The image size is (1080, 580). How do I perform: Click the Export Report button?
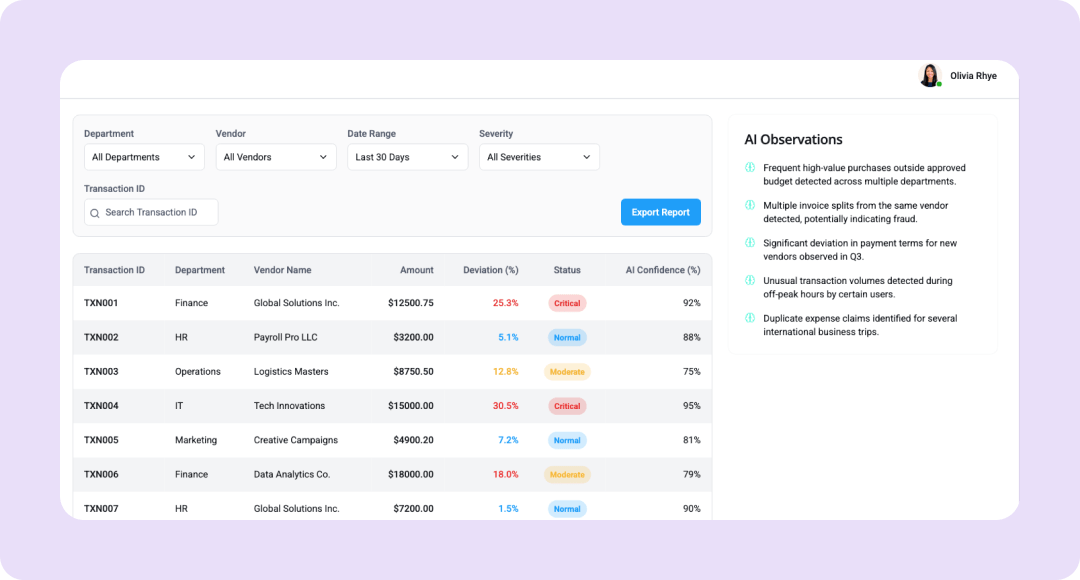660,212
